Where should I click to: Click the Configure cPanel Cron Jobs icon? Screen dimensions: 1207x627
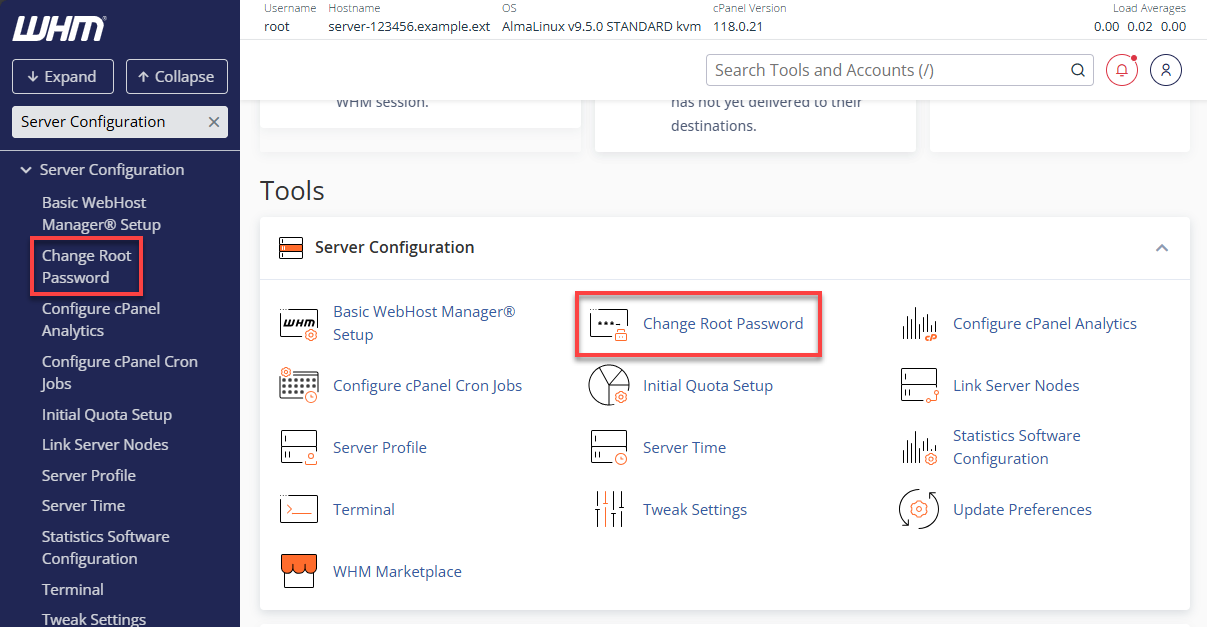click(x=299, y=385)
